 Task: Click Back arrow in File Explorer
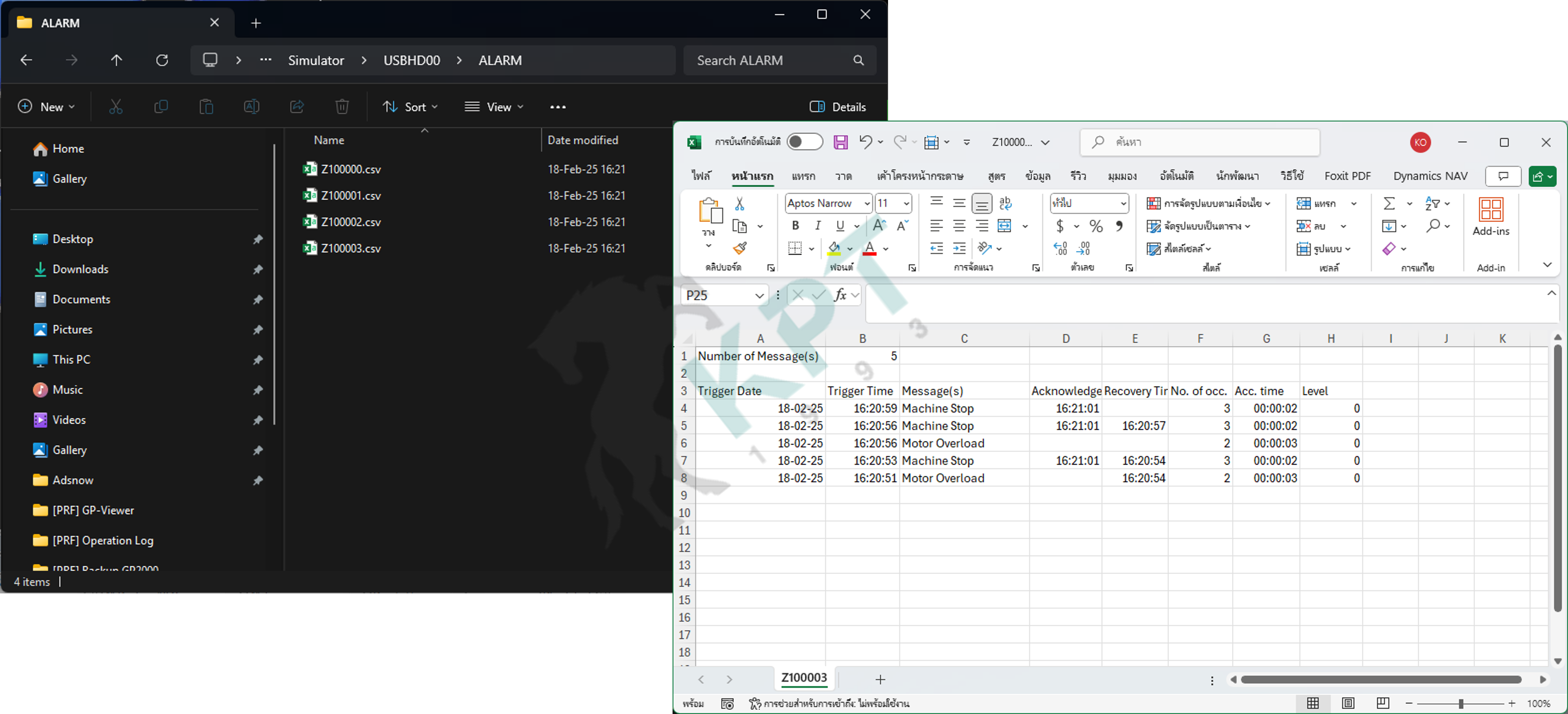point(25,60)
